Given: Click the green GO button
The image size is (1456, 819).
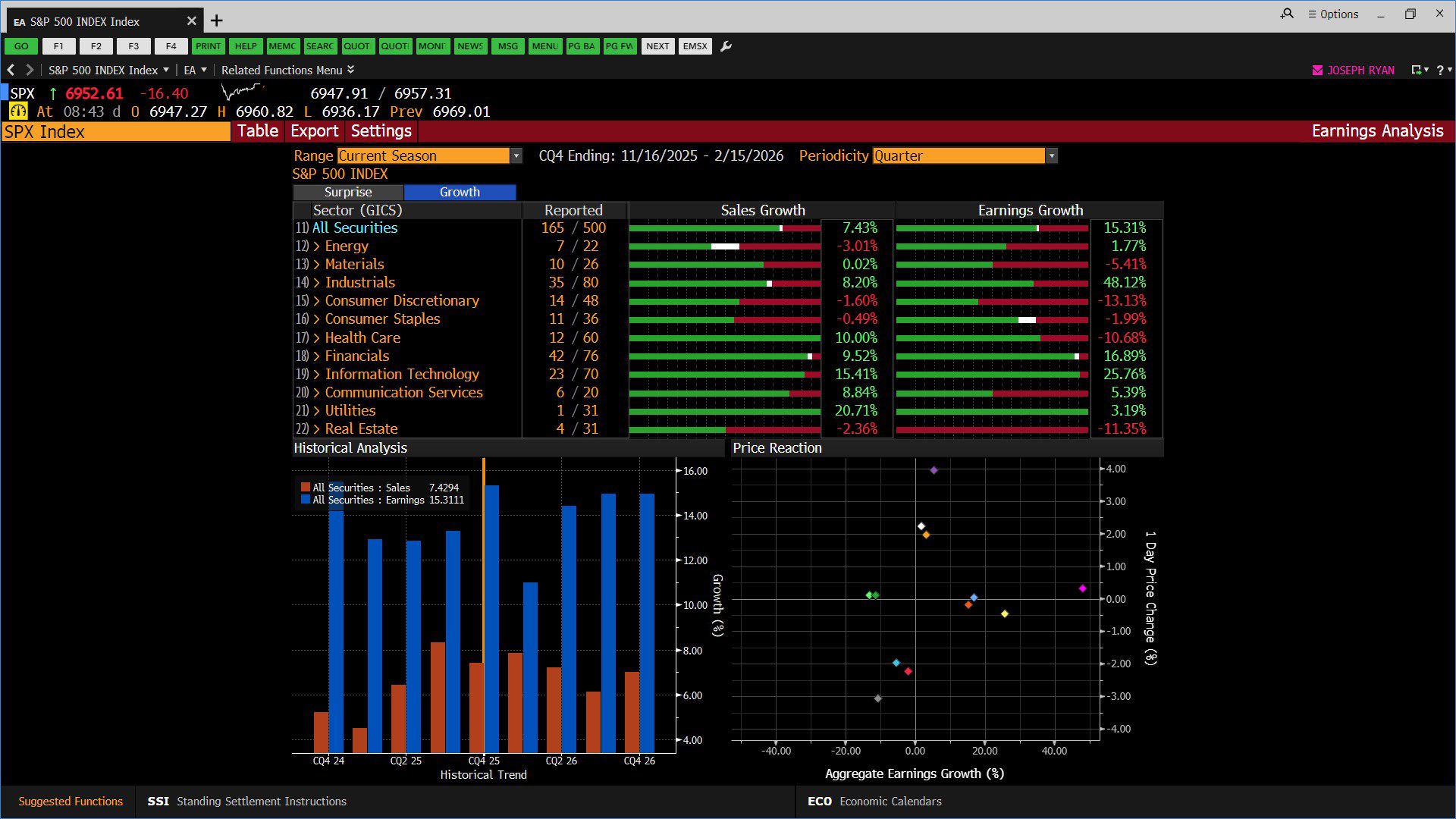Looking at the screenshot, I should pyautogui.click(x=21, y=46).
